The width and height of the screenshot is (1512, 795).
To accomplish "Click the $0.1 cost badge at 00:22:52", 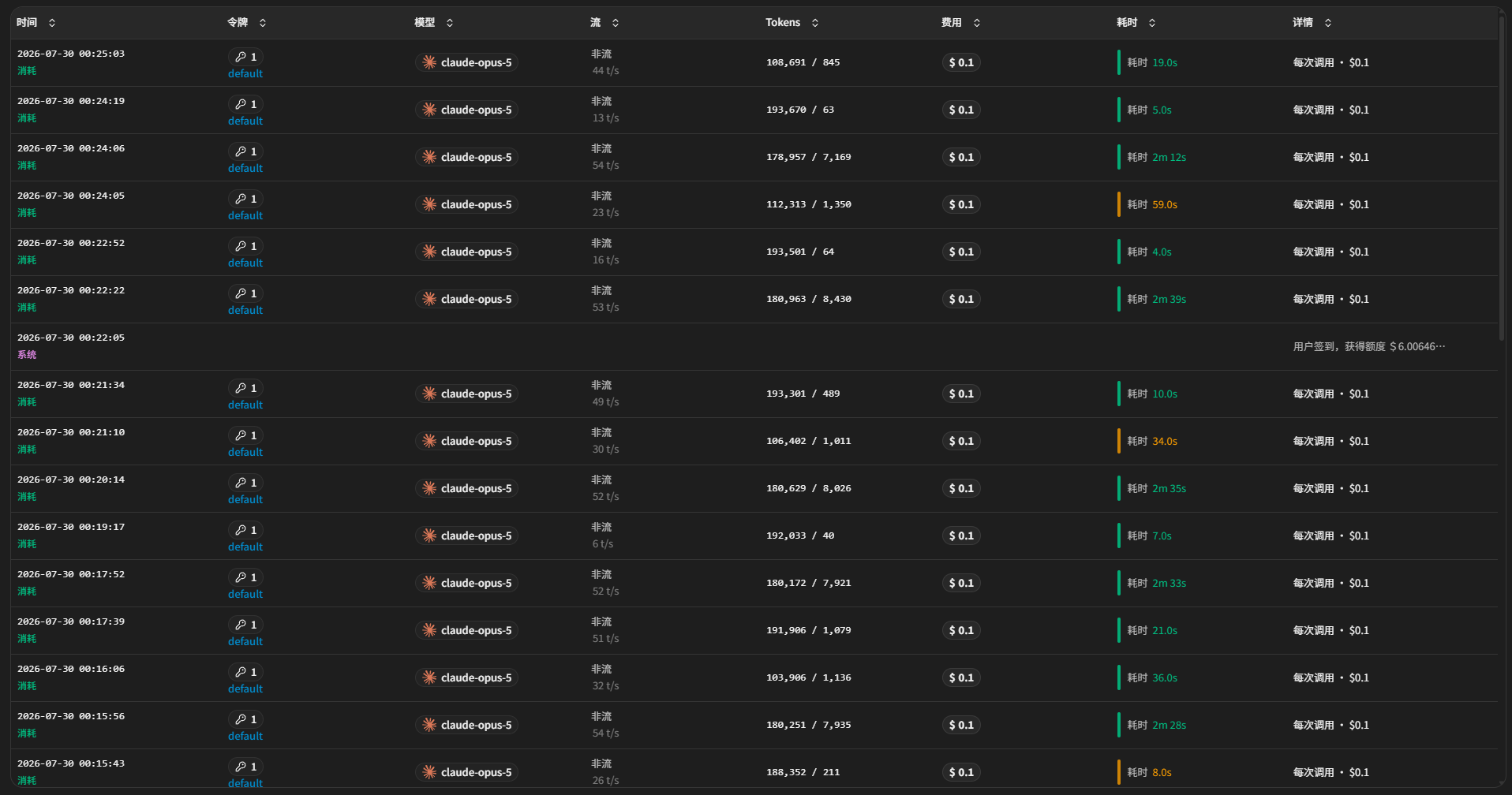I will tap(961, 252).
